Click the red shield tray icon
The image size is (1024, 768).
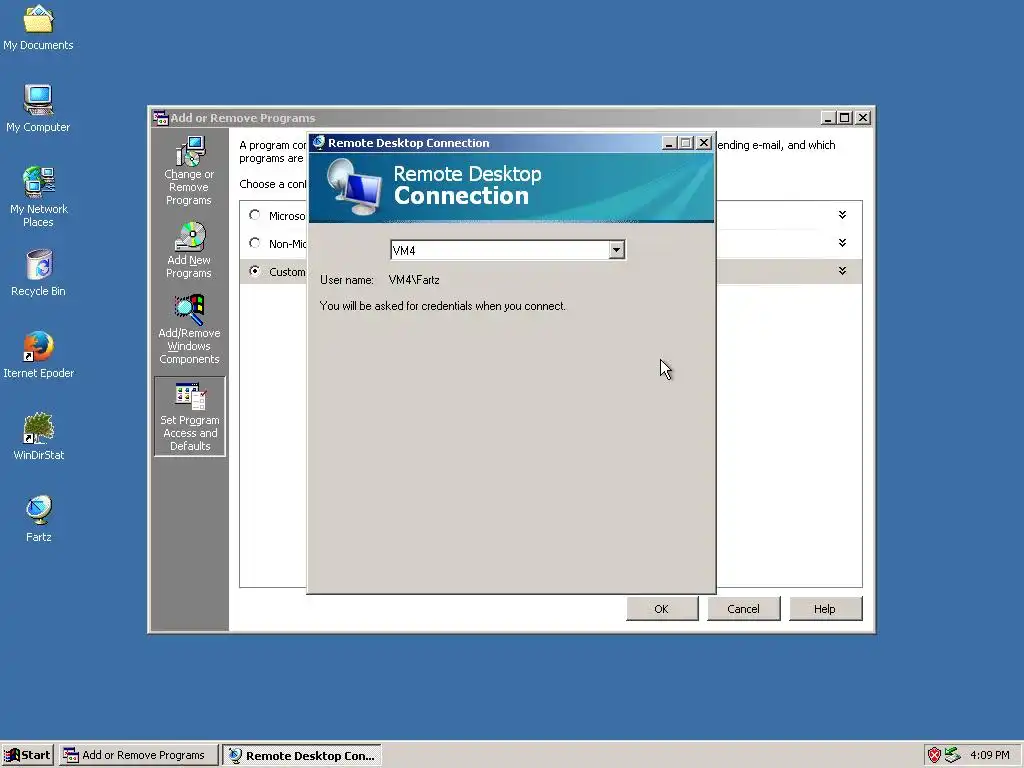pos(935,755)
